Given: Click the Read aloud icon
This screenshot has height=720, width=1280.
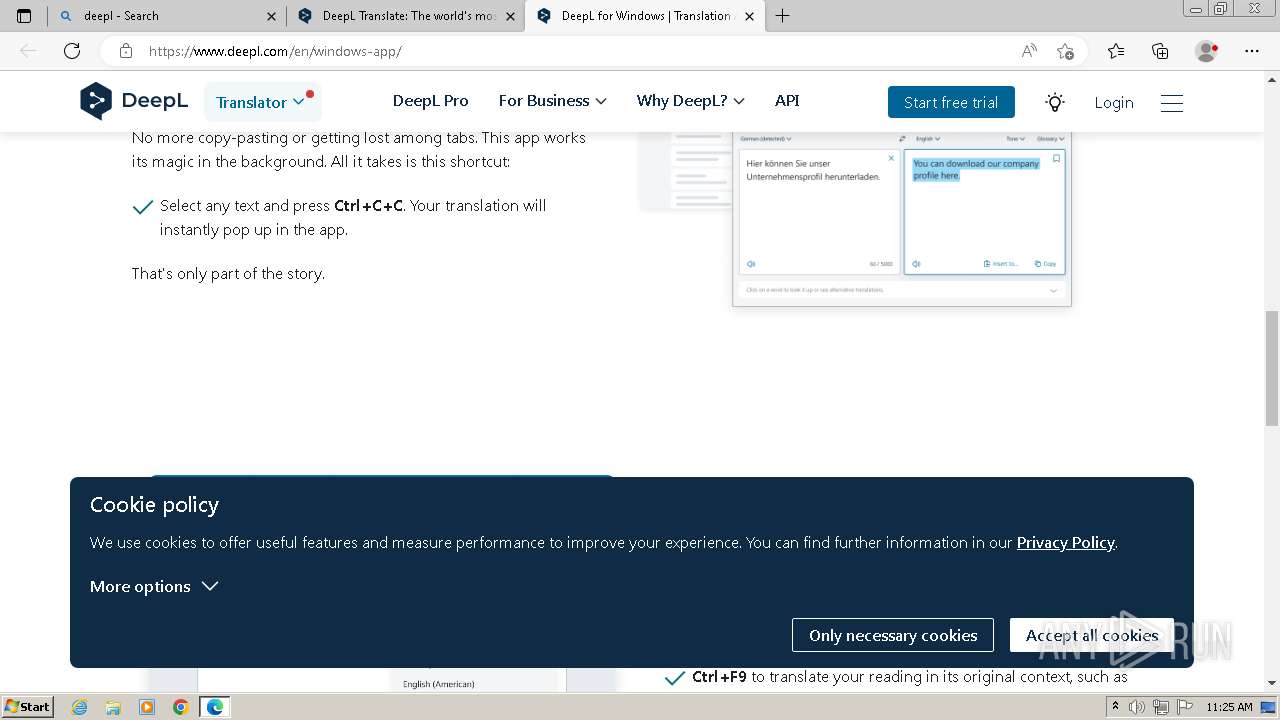Looking at the screenshot, I should pos(1029,51).
